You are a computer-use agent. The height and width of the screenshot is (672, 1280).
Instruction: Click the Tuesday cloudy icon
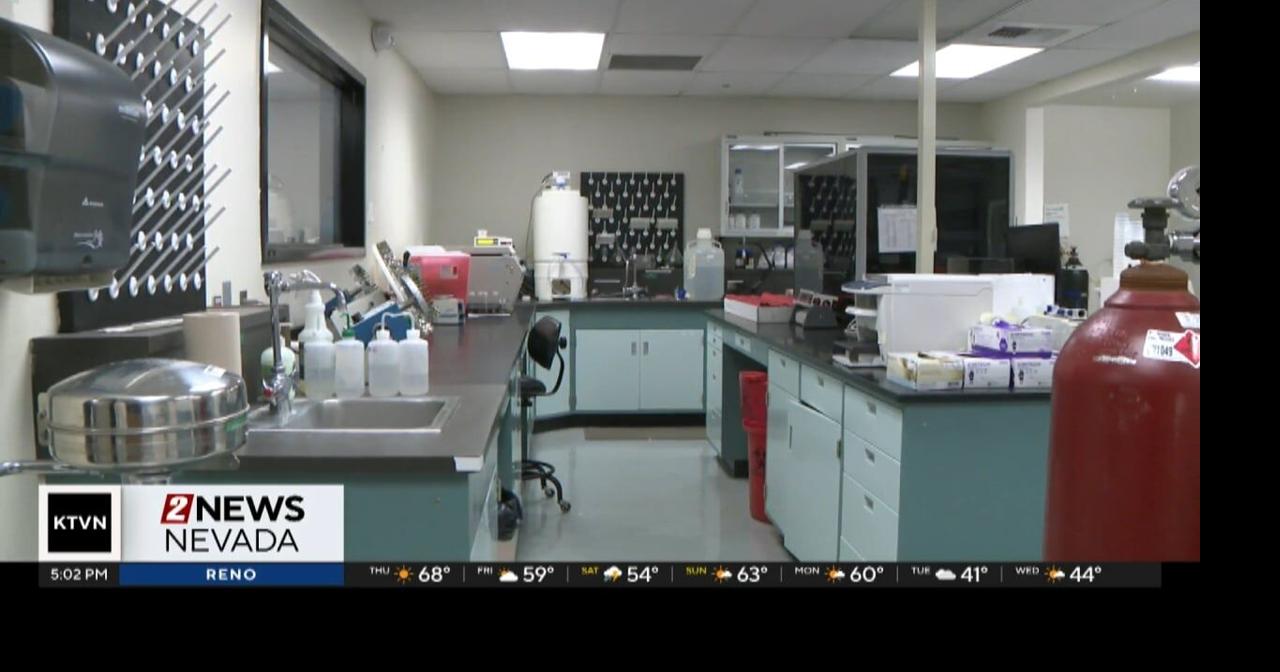(x=945, y=575)
